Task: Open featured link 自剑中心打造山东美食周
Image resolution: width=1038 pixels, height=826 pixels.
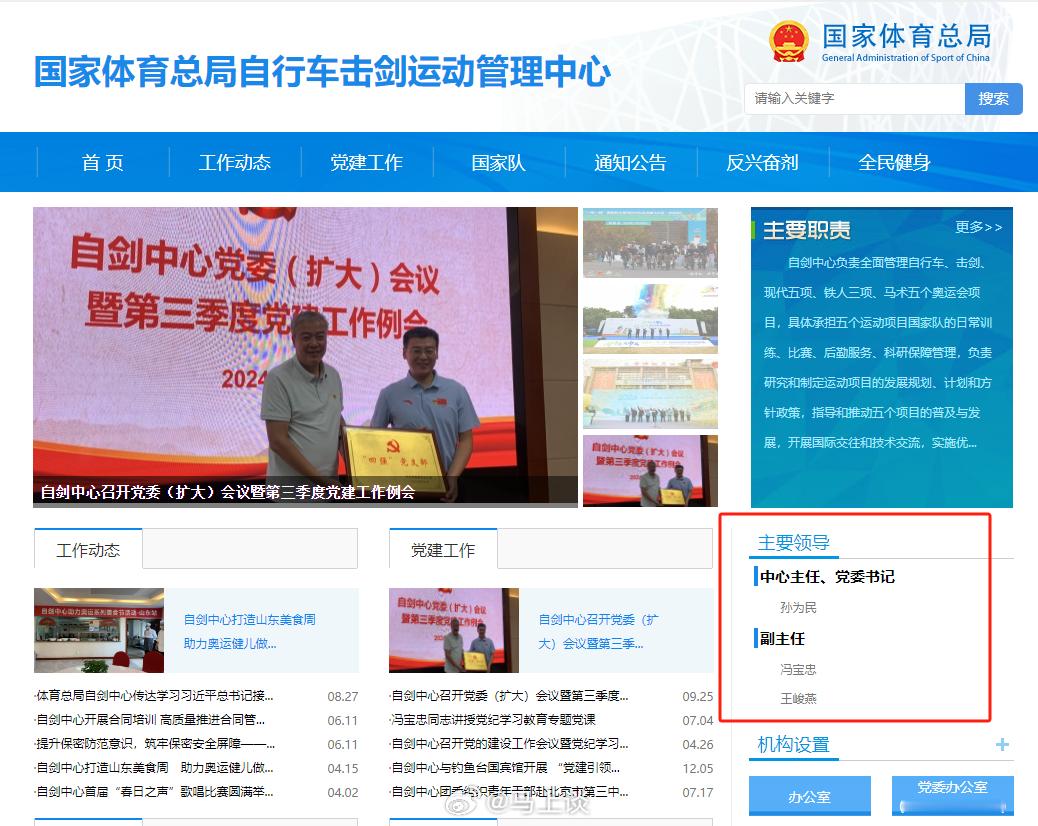Action: point(250,631)
